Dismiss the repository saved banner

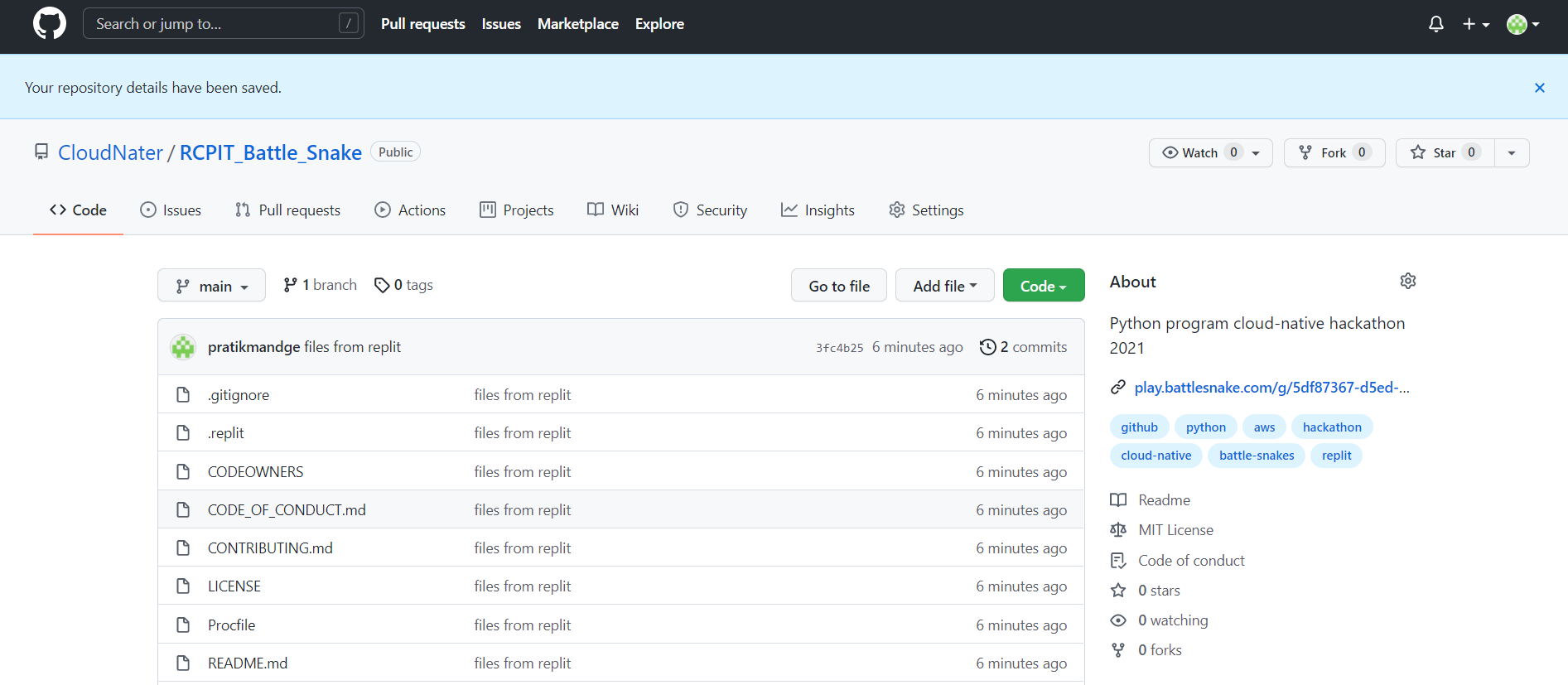[1540, 88]
